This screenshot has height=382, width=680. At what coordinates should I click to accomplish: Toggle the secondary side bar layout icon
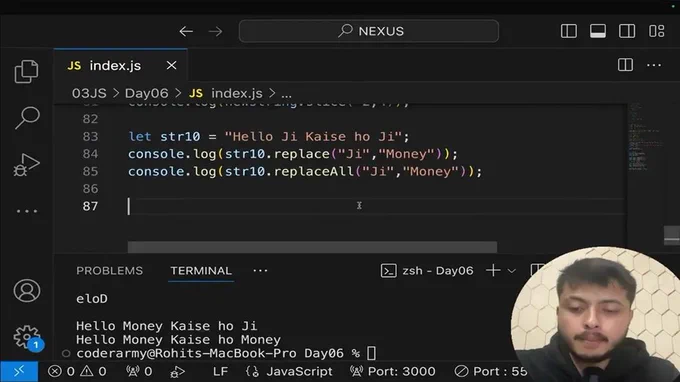[627, 31]
